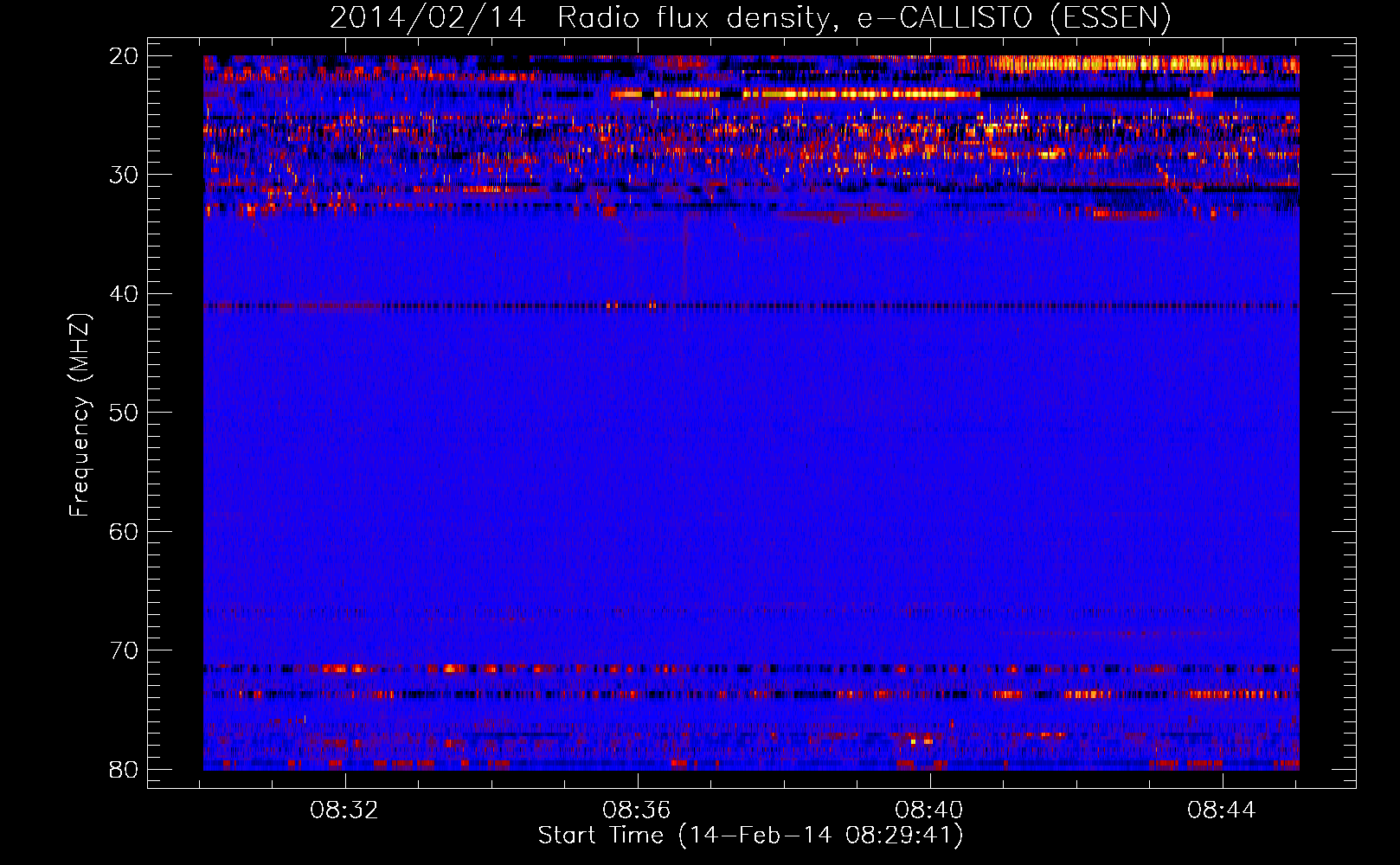Click the 60 frequency axis label
The height and width of the screenshot is (865, 1400).
click(124, 532)
